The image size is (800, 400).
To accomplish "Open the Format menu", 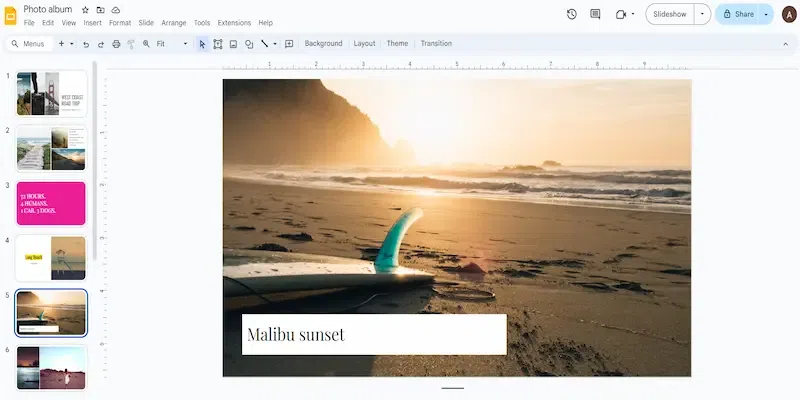I will (x=120, y=23).
